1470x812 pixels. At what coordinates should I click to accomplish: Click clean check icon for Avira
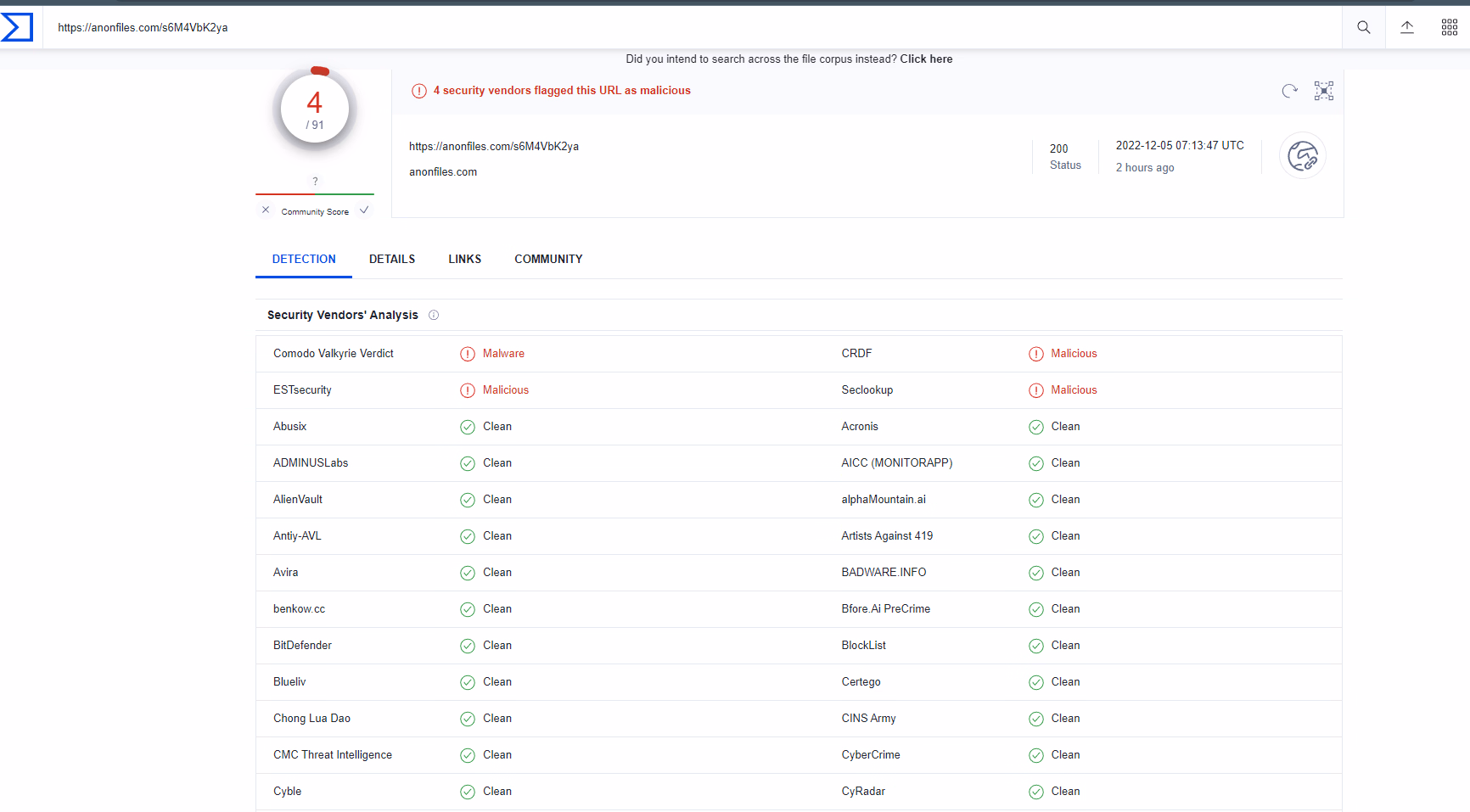(x=468, y=573)
